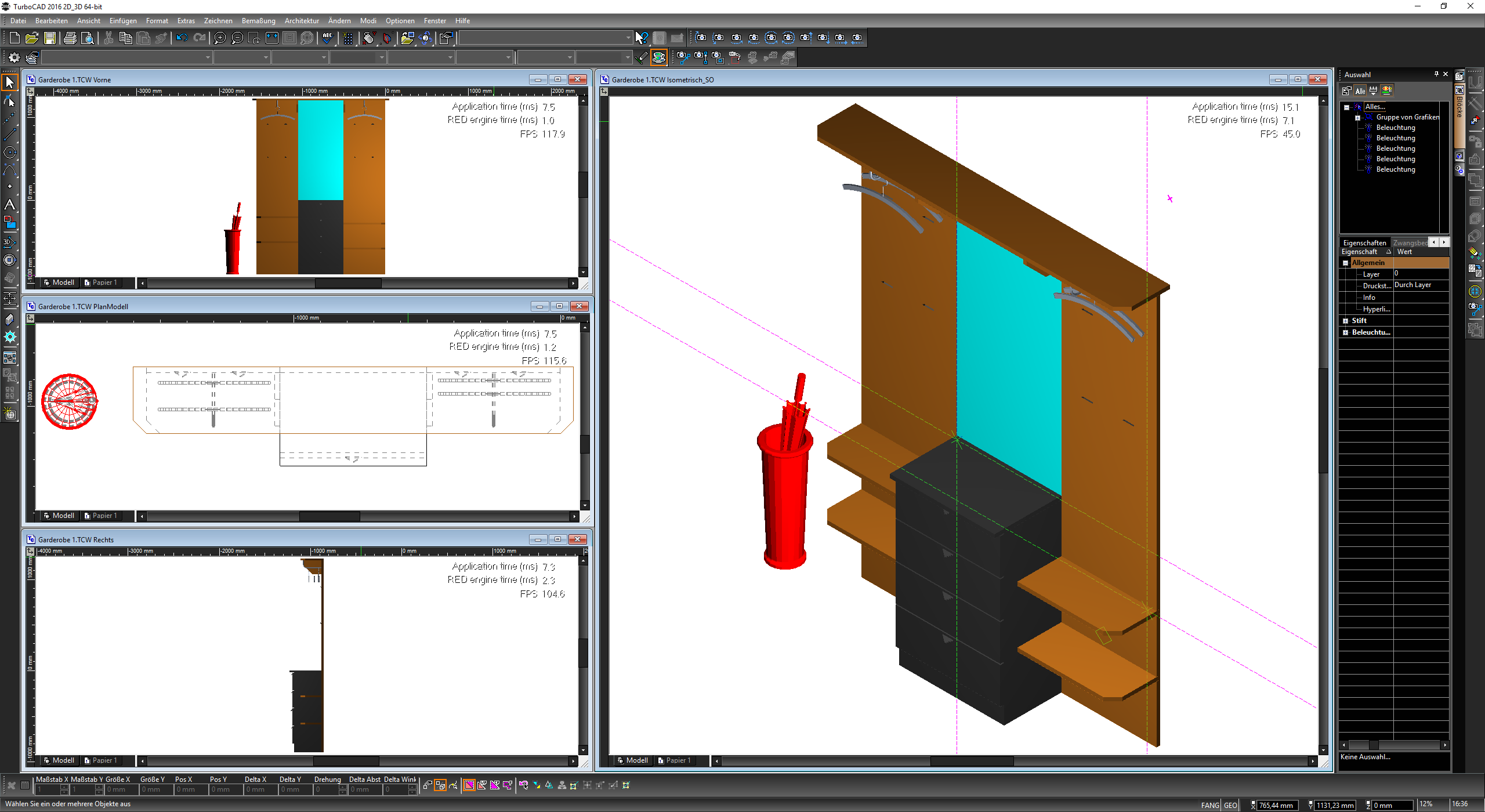This screenshot has height=812, width=1485.
Task: Open the Architektur menu
Action: (302, 20)
